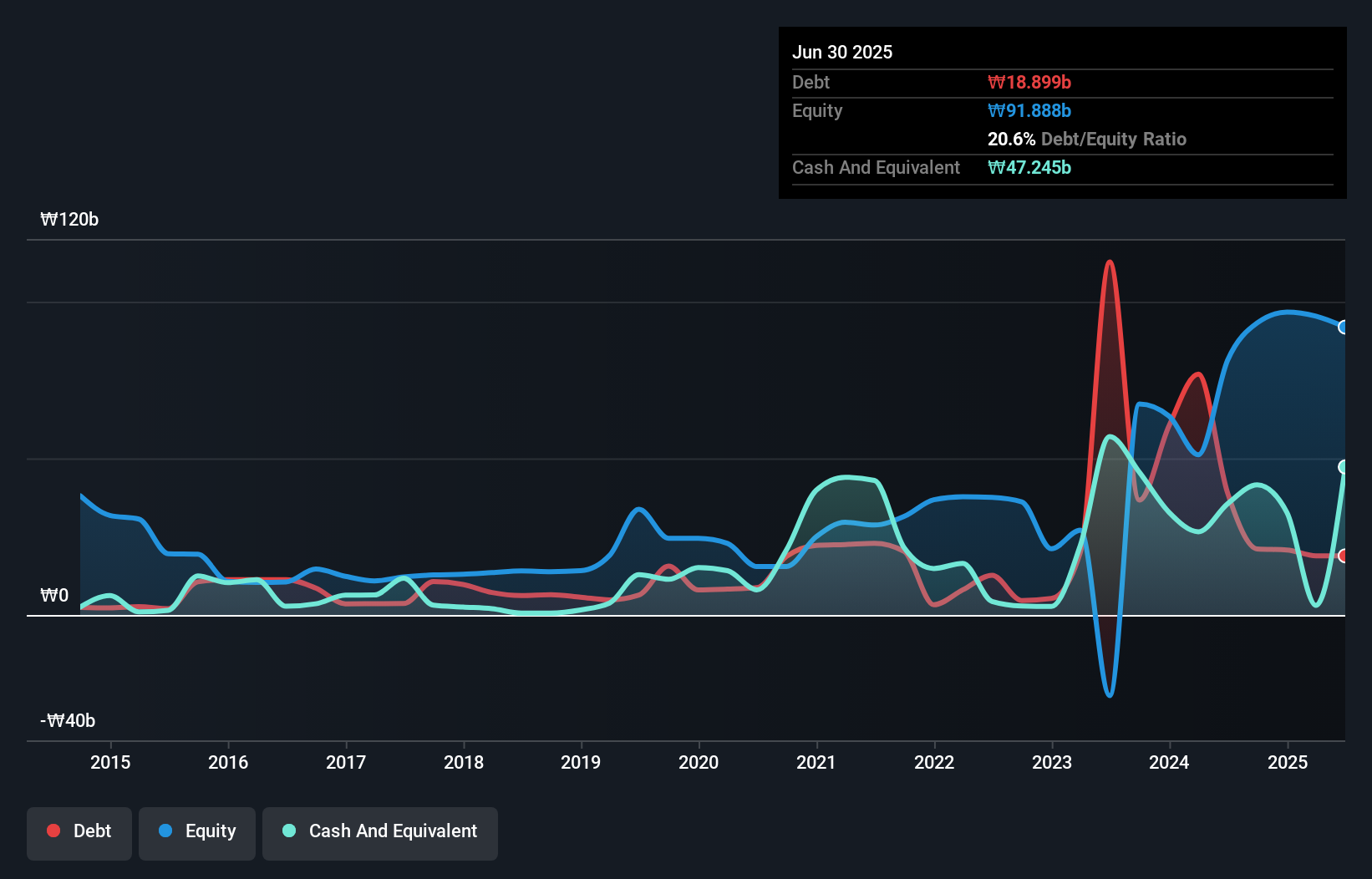This screenshot has height=879, width=1372.
Task: Click the ₩91.888b Equity value in the tooltip
Action: [x=1029, y=110]
